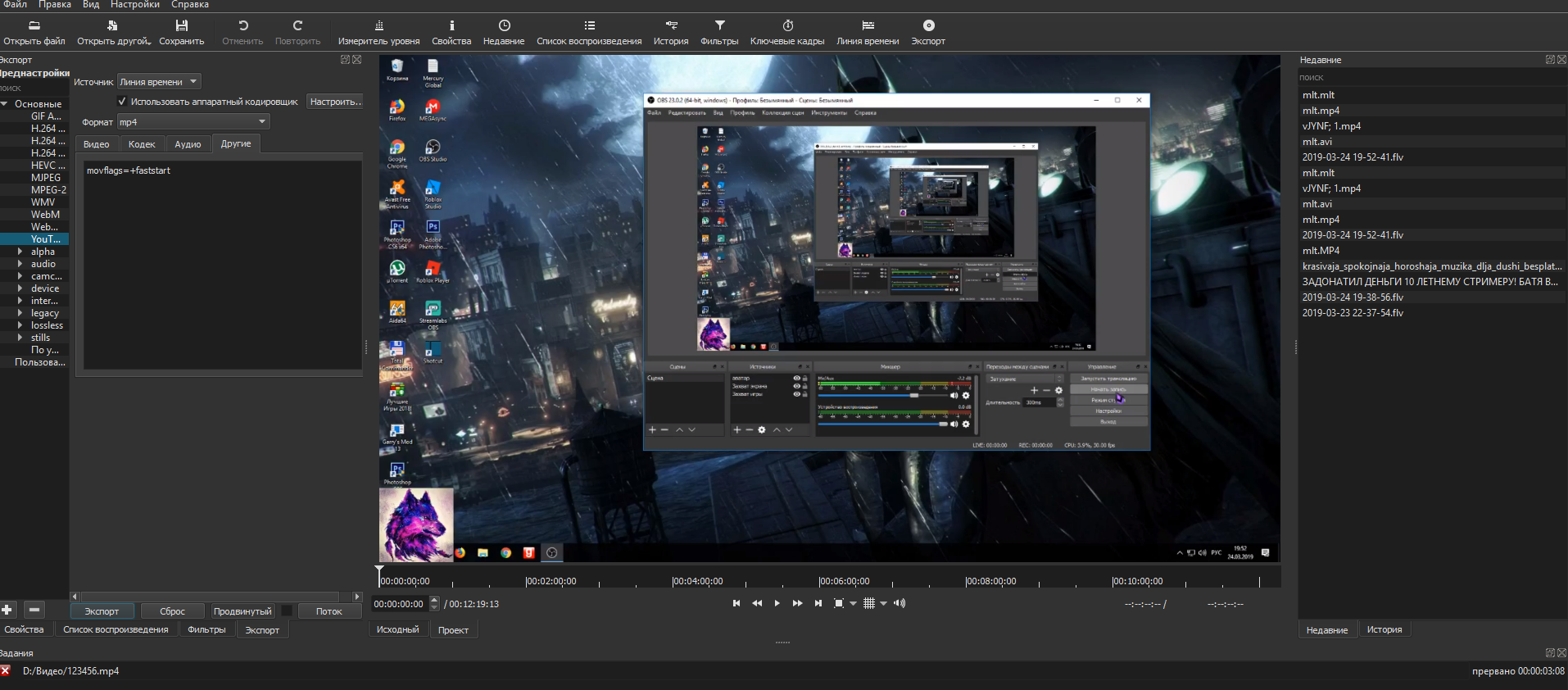Click the plus icon to add preset

pos(7,610)
